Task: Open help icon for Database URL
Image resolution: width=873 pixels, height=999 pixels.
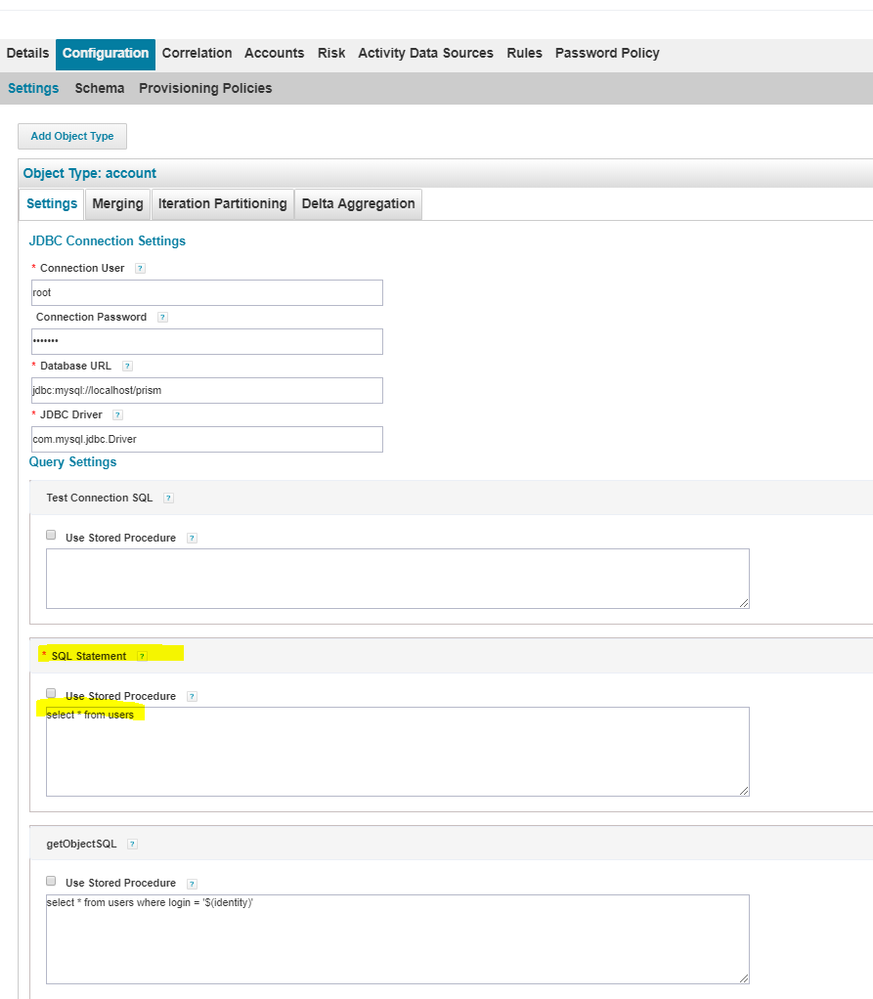Action: (x=127, y=367)
